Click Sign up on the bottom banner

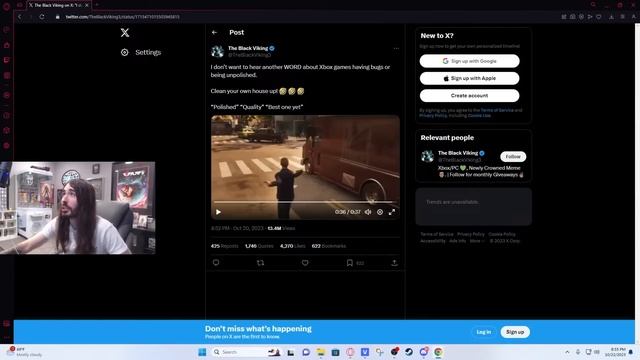coord(515,332)
